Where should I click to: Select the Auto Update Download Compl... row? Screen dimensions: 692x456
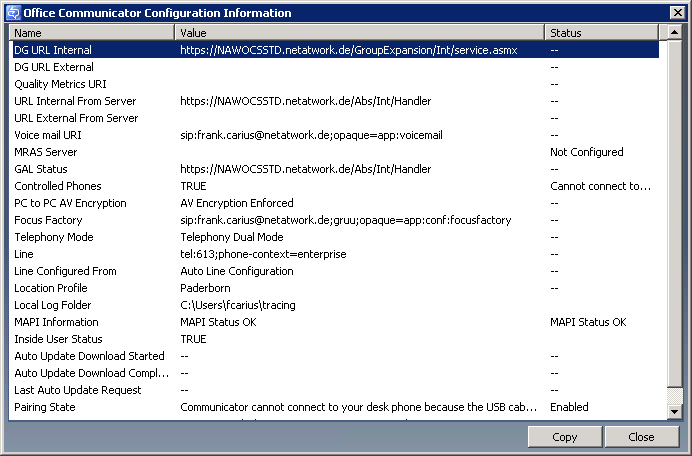[x=334, y=373]
